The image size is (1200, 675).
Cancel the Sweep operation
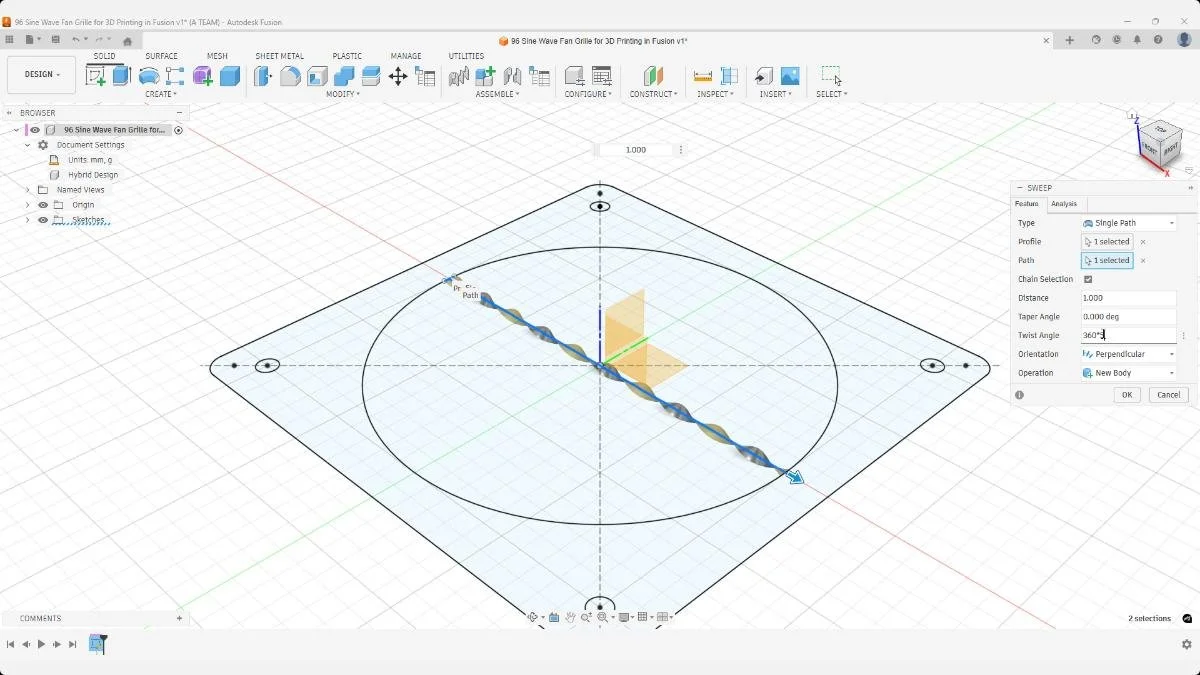coord(1168,394)
